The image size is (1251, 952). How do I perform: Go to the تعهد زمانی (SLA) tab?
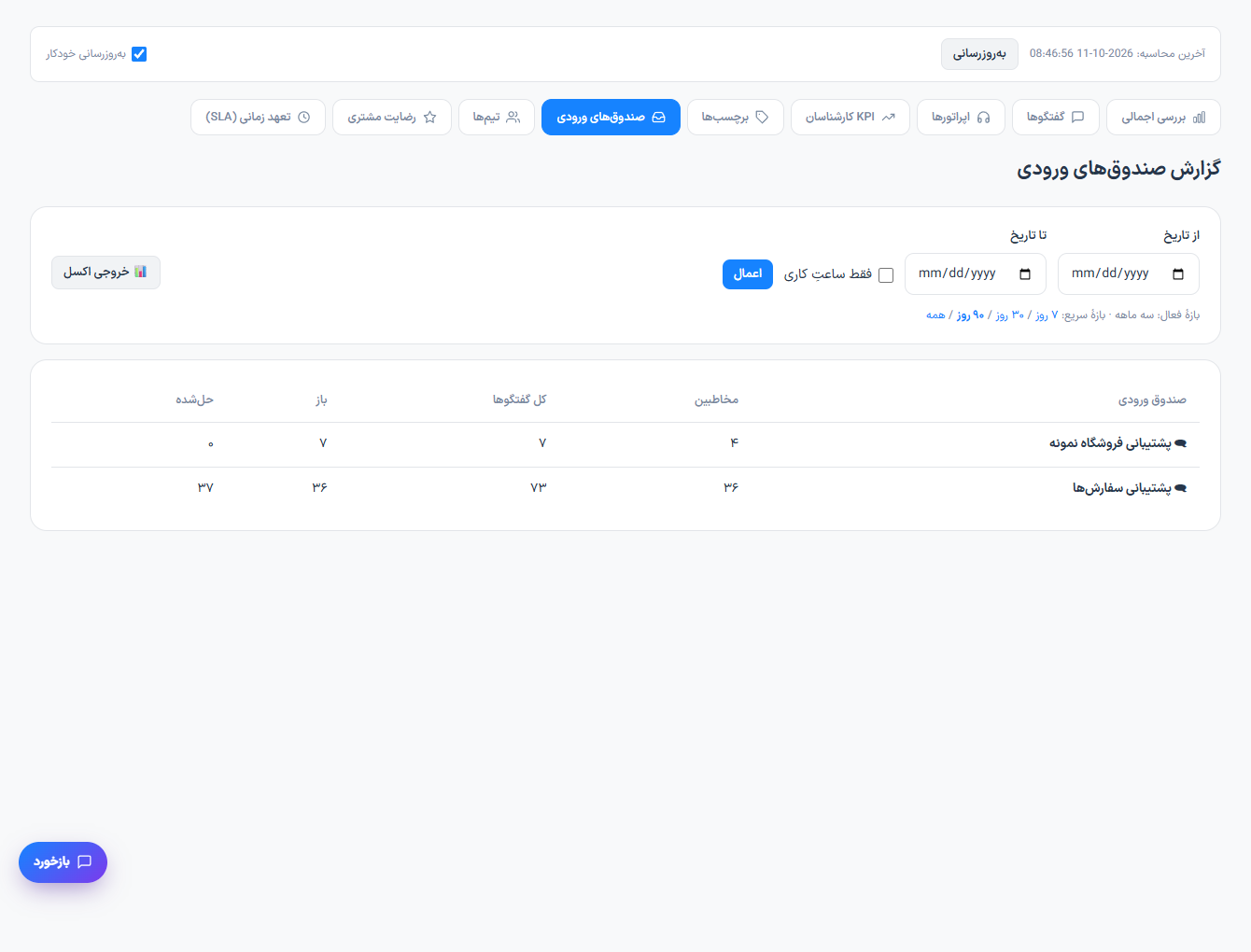tap(258, 118)
